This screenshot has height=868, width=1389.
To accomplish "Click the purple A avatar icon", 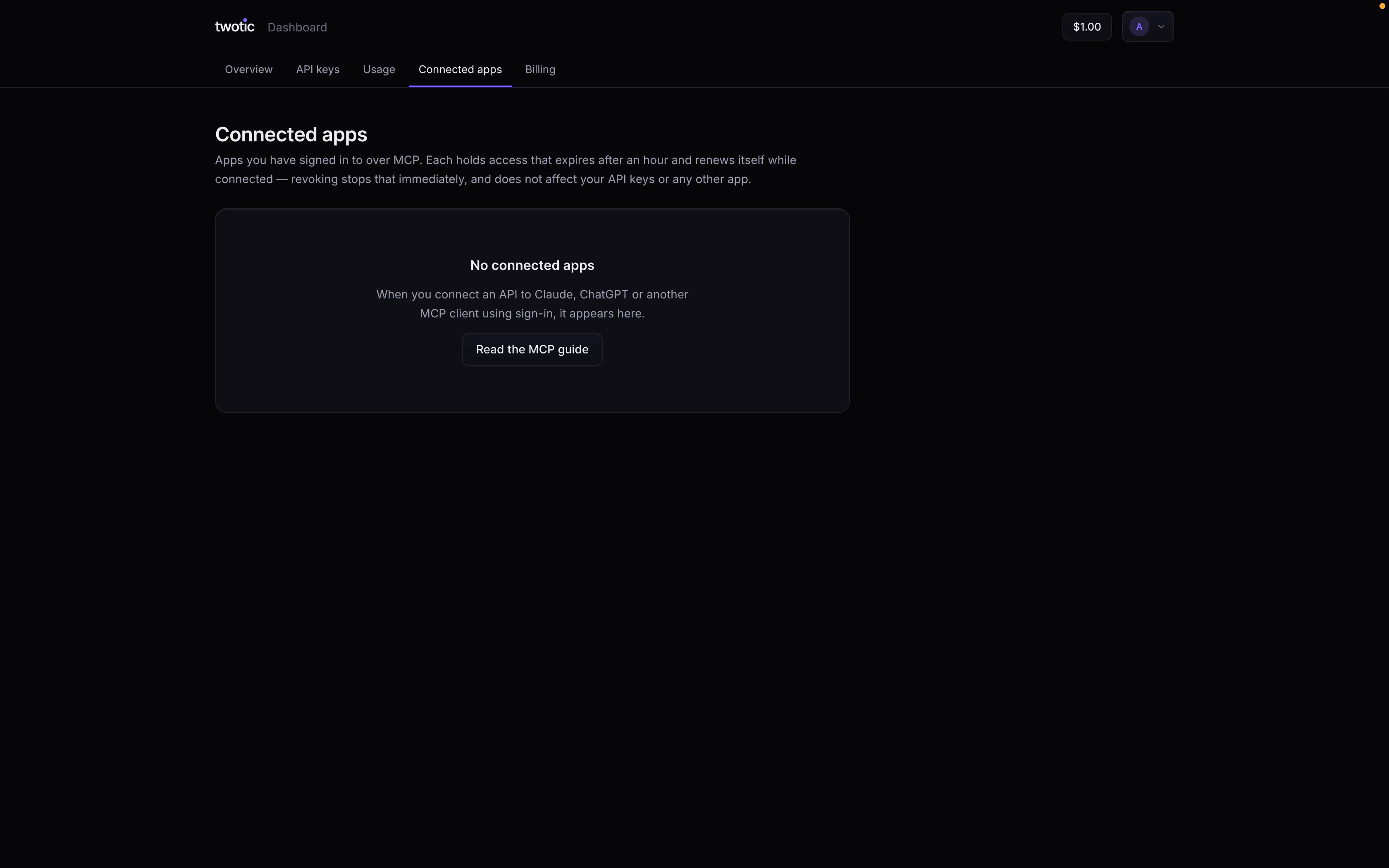I will [1139, 26].
